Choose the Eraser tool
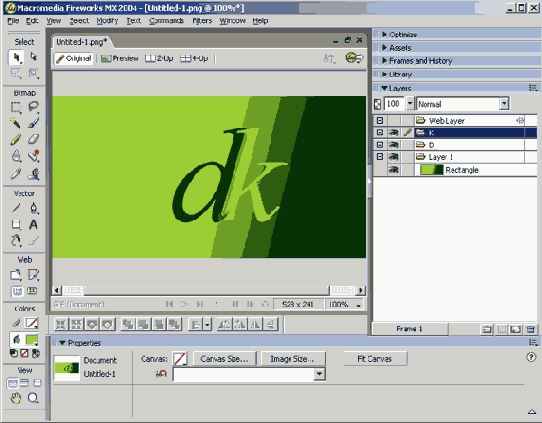The image size is (542, 423). (33, 139)
